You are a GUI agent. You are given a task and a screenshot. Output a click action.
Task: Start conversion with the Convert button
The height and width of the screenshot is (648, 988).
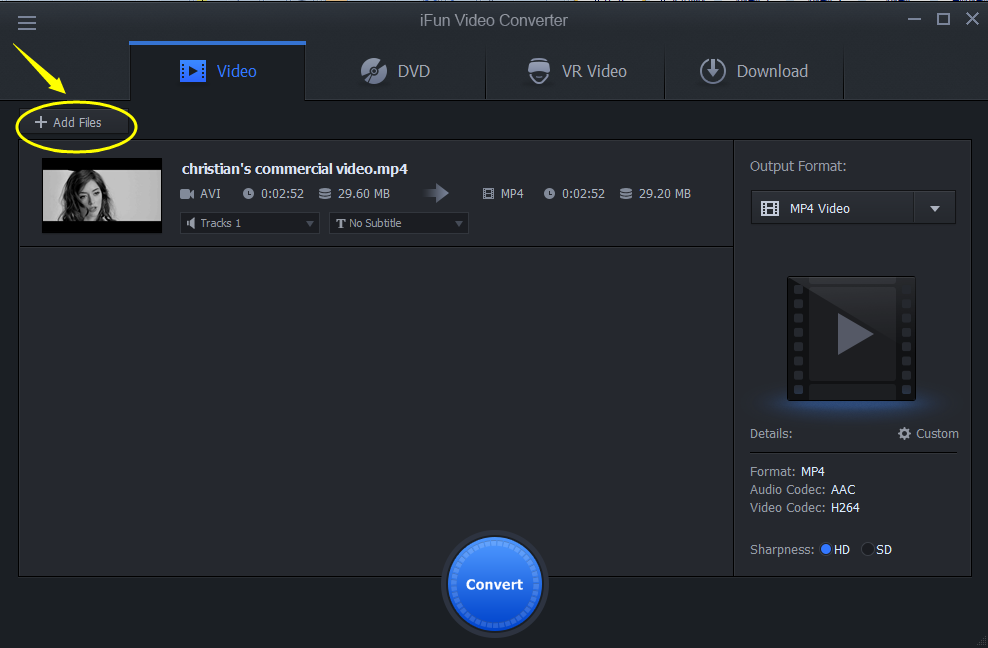(495, 584)
